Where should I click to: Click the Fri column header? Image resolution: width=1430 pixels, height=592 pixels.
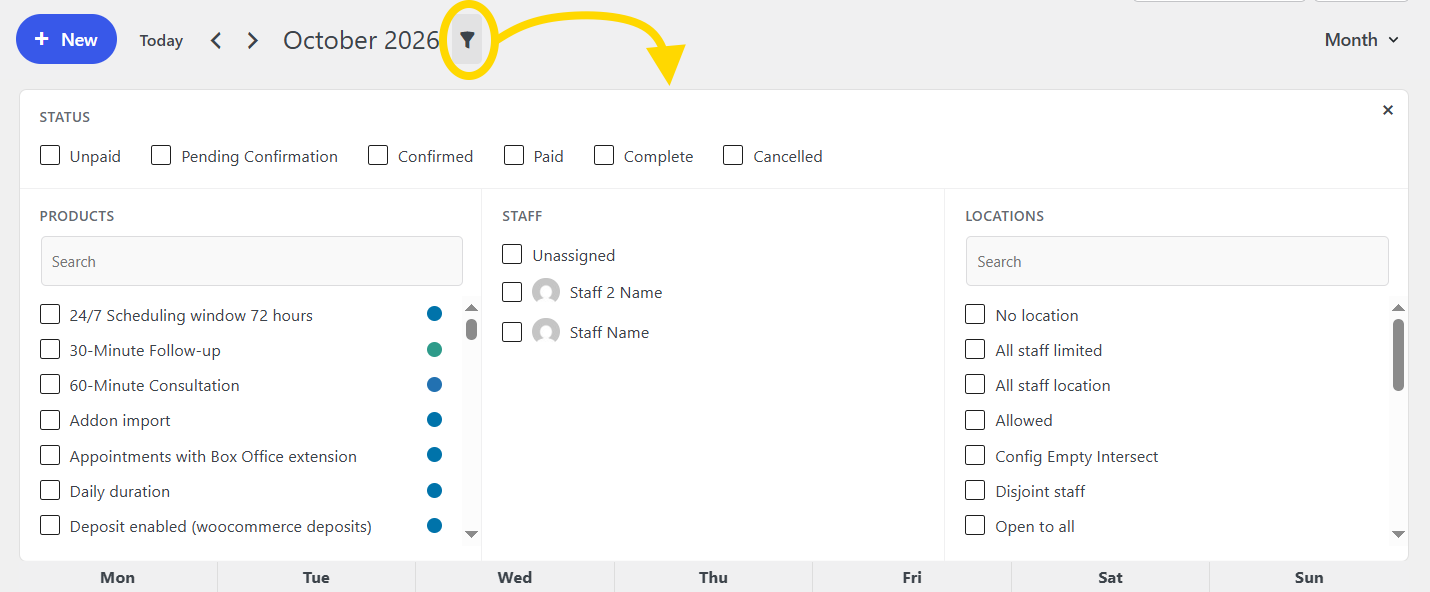pos(912,577)
